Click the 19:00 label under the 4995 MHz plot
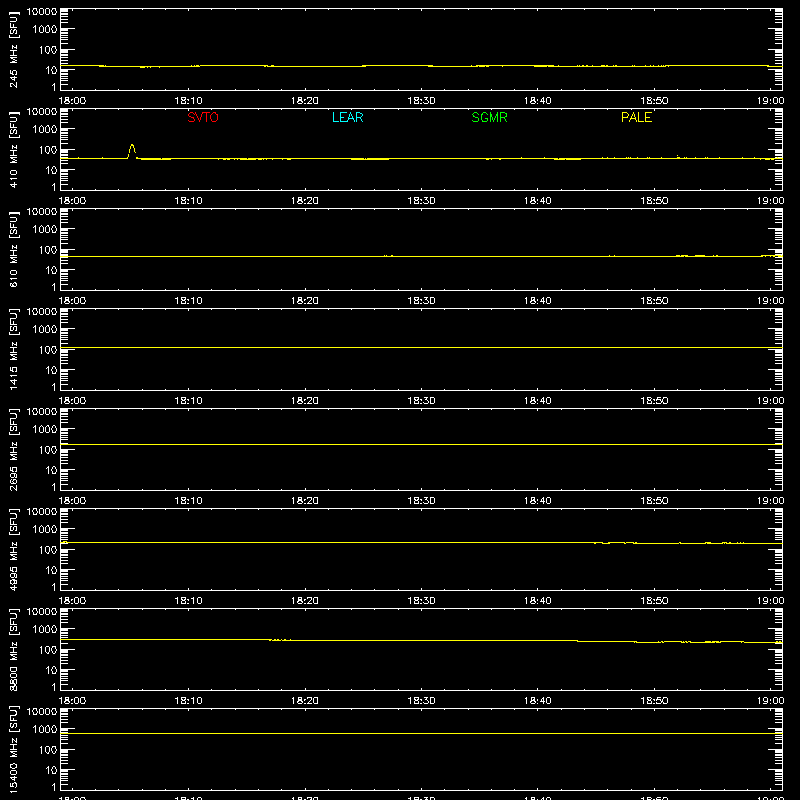The width and height of the screenshot is (800, 800). click(770, 601)
